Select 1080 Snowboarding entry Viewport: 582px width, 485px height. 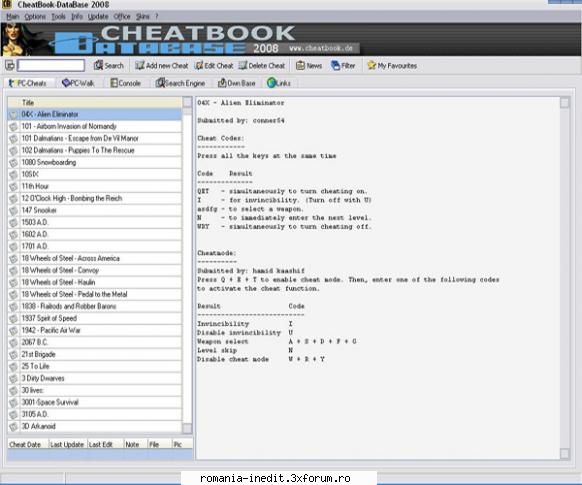click(95, 162)
